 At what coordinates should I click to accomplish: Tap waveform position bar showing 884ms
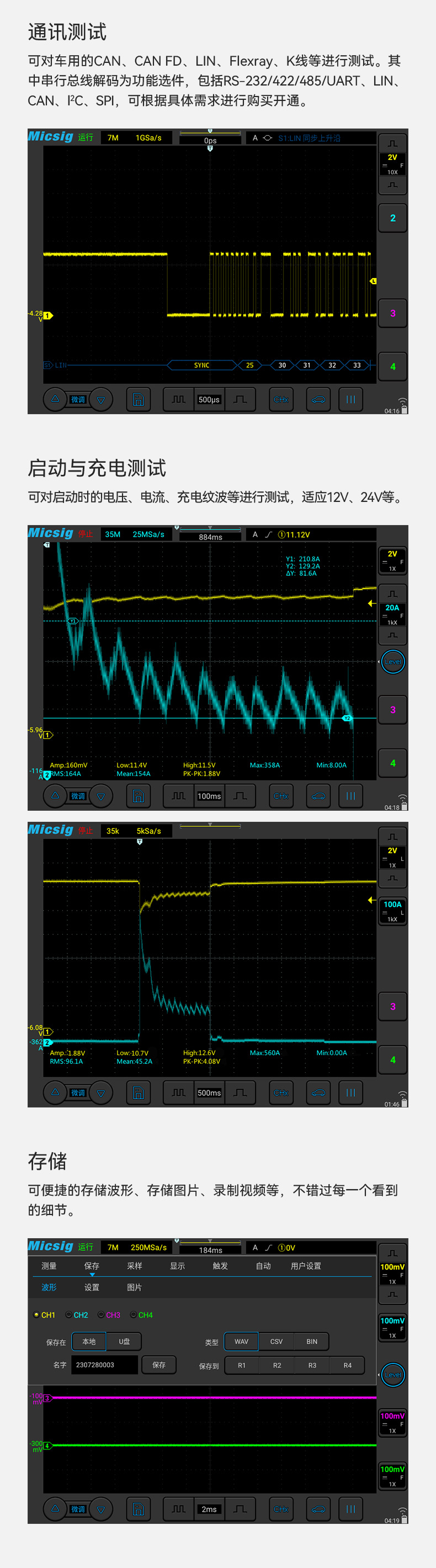coord(210,533)
